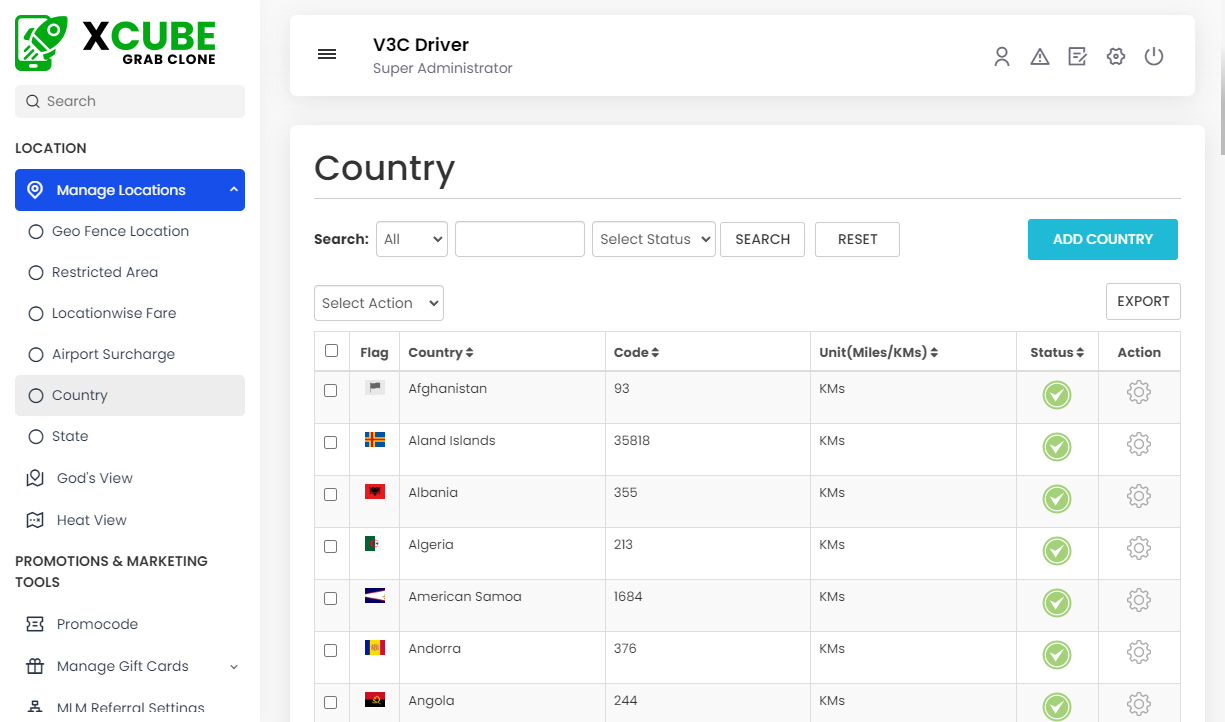Open the Select Status dropdown
The image size is (1225, 722).
[653, 239]
